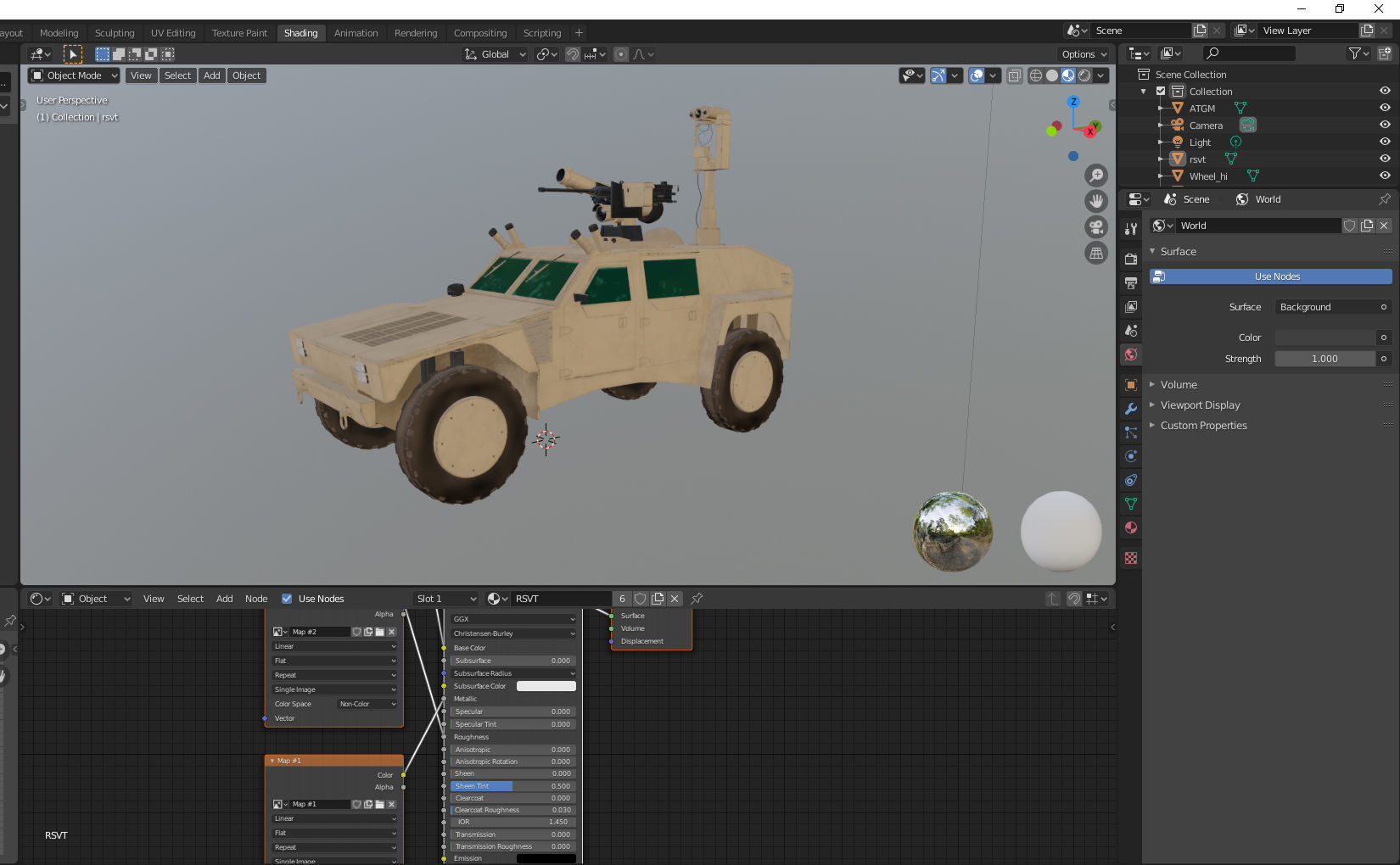Expand the Viewport Display panel
This screenshot has width=1400, height=865.
pos(1200,405)
